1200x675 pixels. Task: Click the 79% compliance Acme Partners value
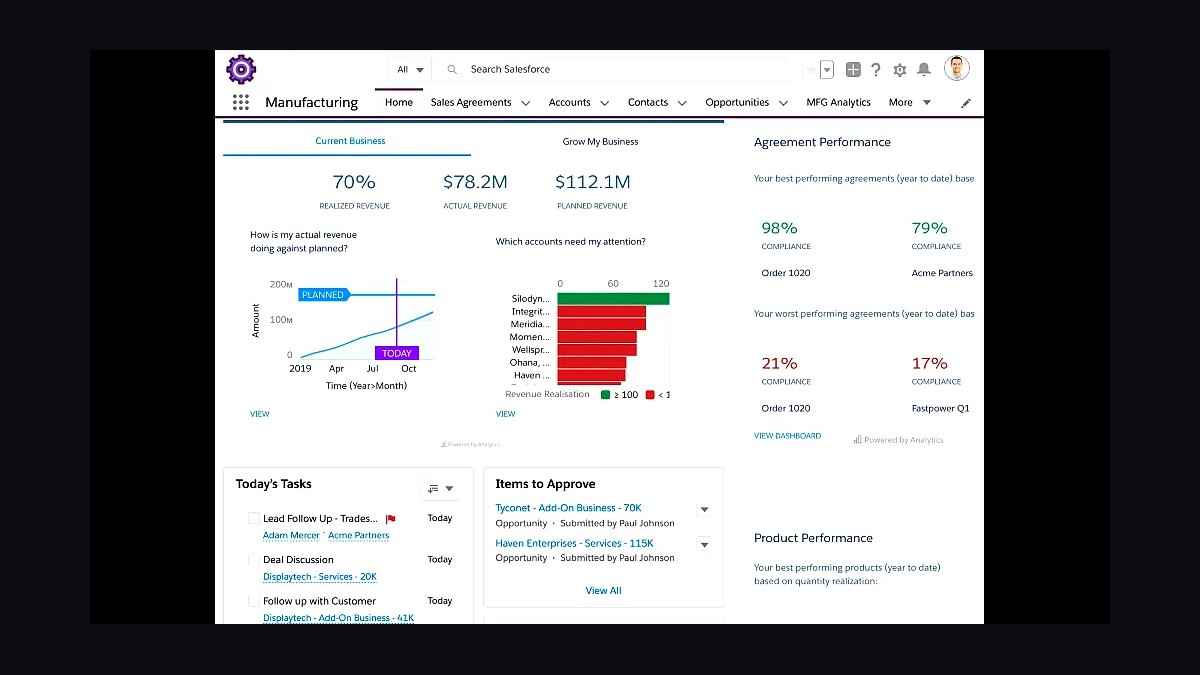(x=929, y=228)
